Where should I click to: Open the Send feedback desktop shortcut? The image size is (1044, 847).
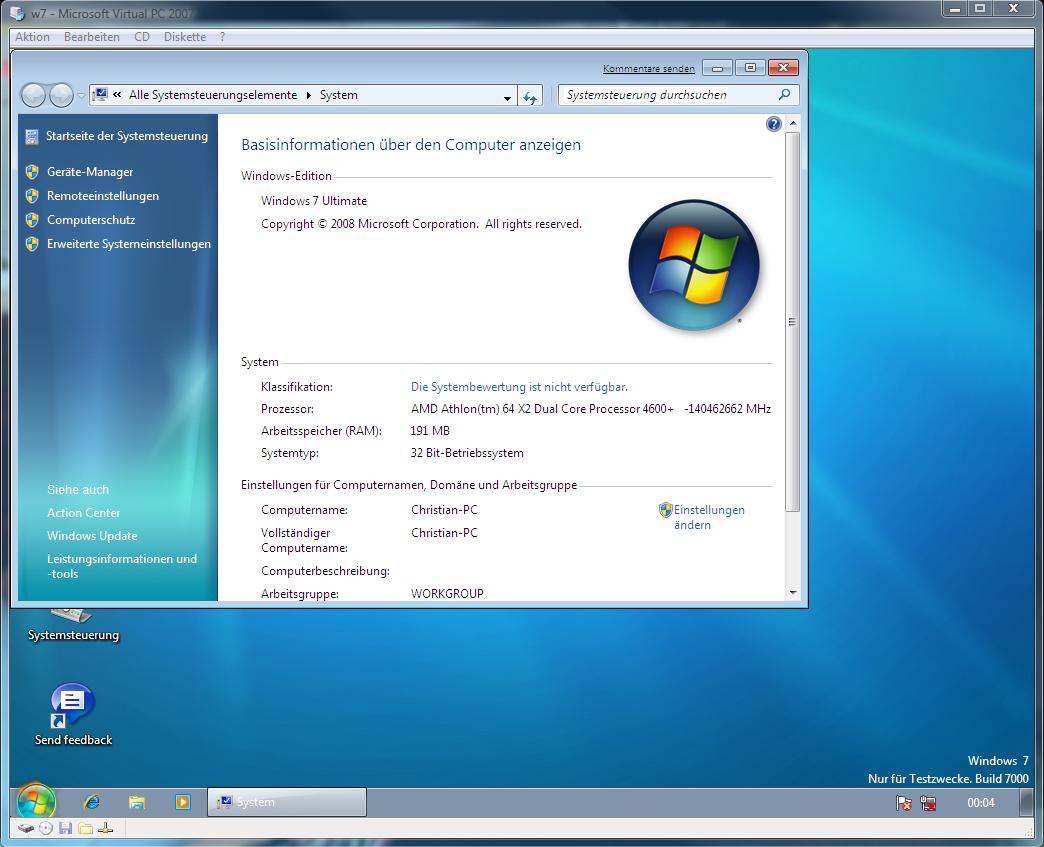pyautogui.click(x=73, y=714)
